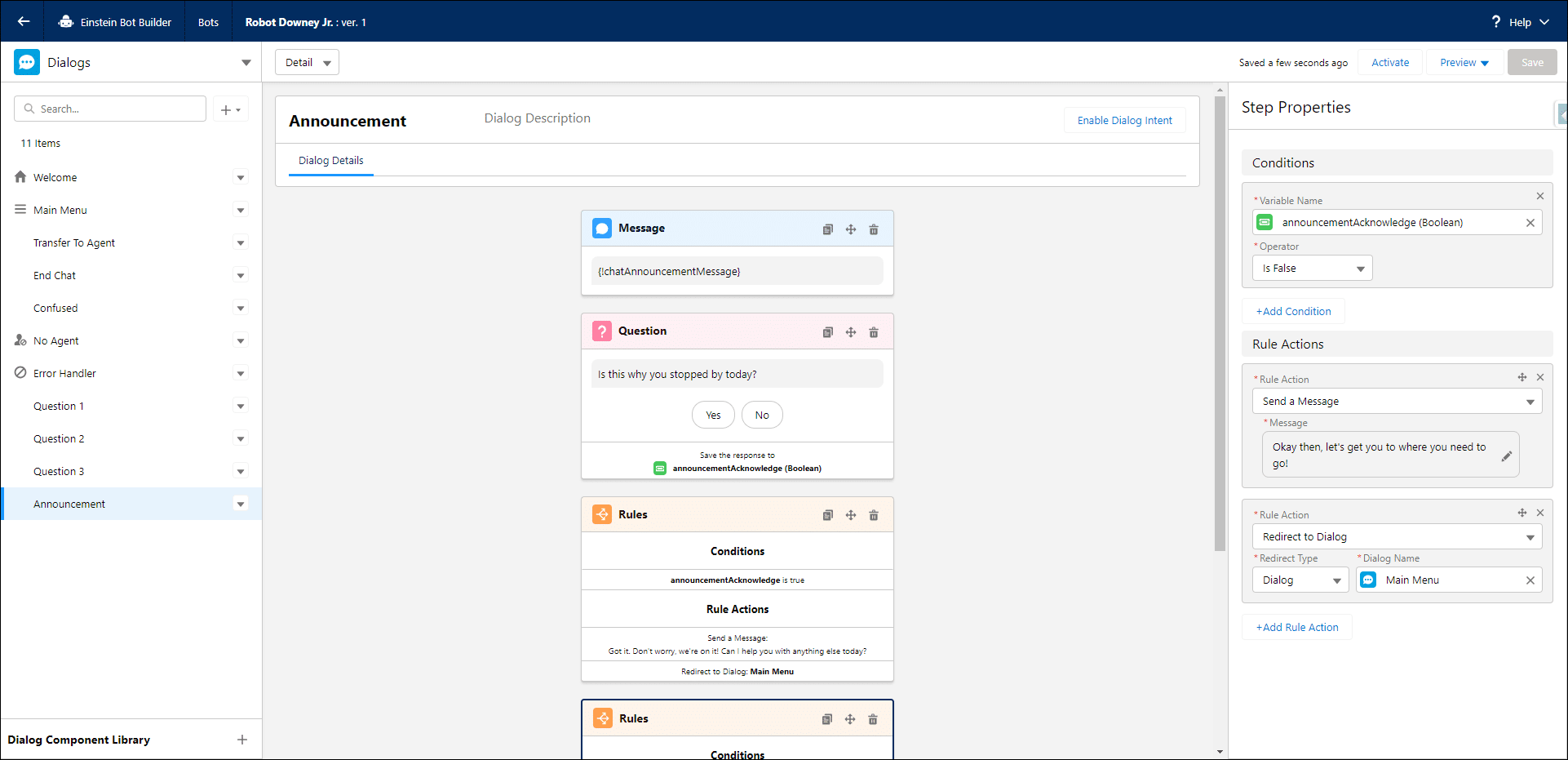This screenshot has height=760, width=1568.
Task: Click the {!chatAnnouncementMessage} message text
Action: (x=669, y=271)
